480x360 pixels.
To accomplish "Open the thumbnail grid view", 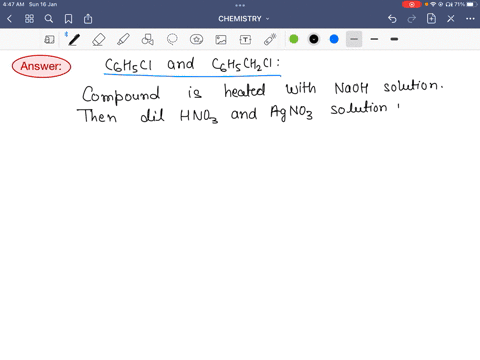I will pyautogui.click(x=29, y=19).
